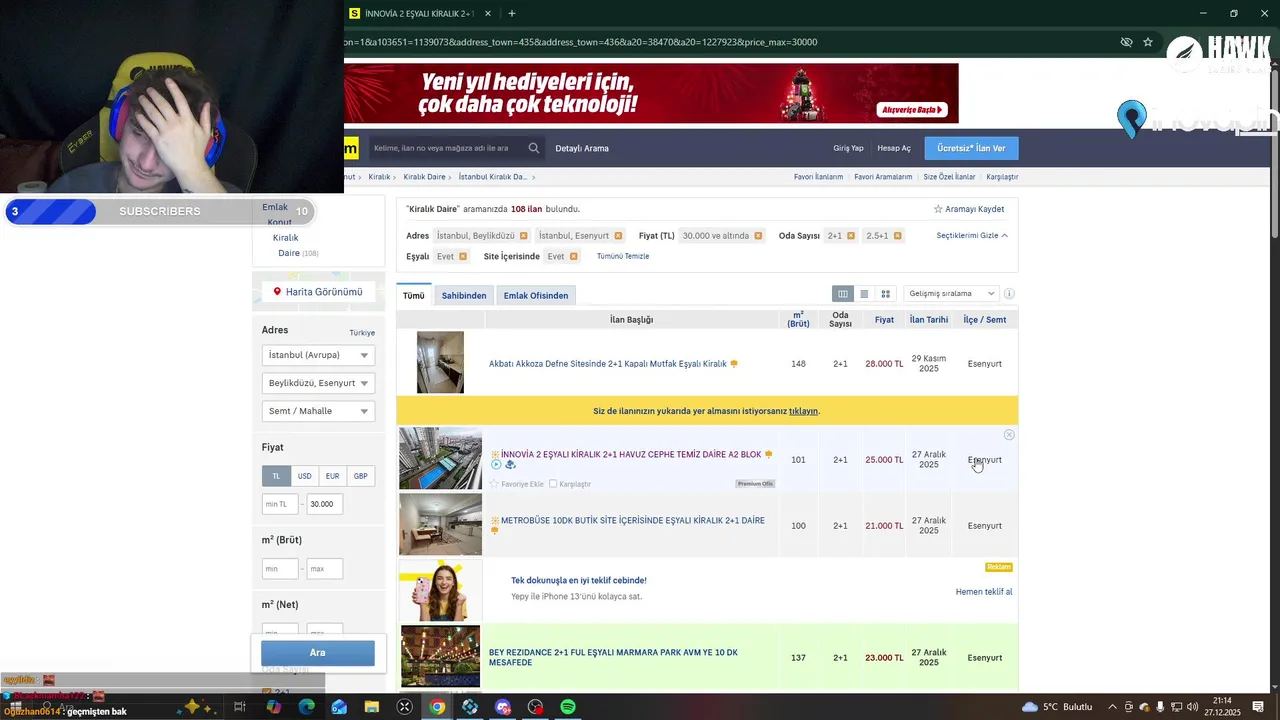Open the METROBÜSE 10DK BUTİK SİTE listing
The width and height of the screenshot is (1280, 720).
pos(632,521)
